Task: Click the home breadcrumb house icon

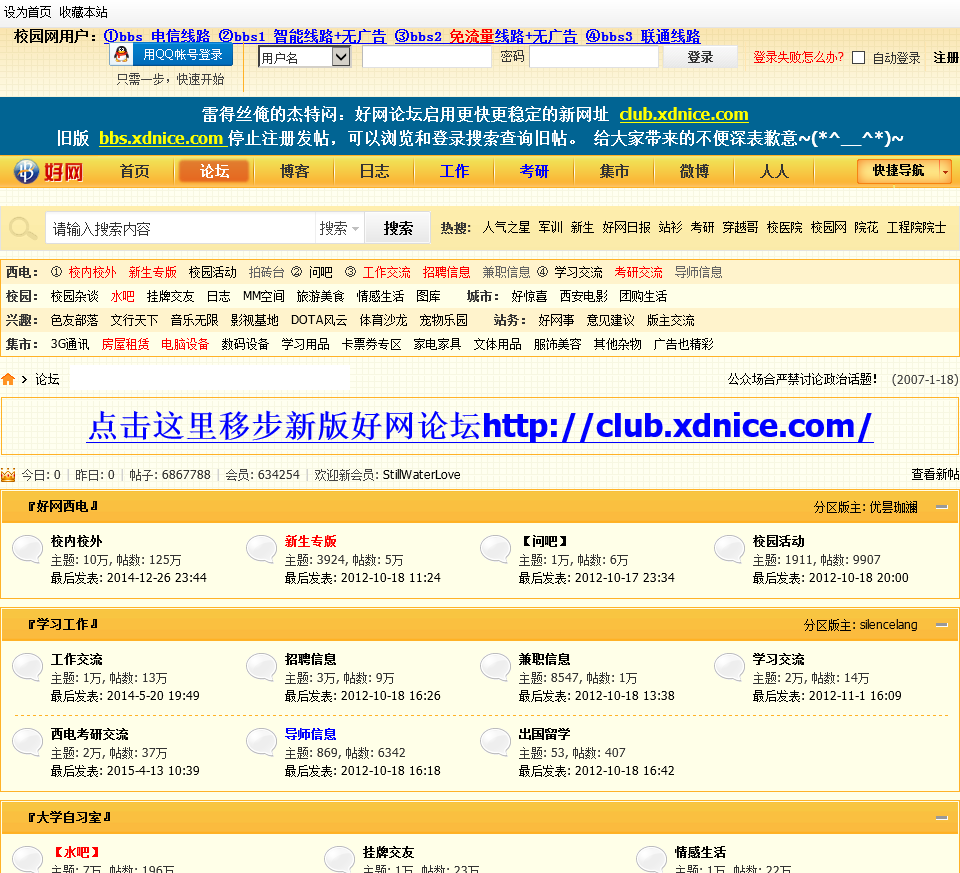Action: tap(8, 379)
